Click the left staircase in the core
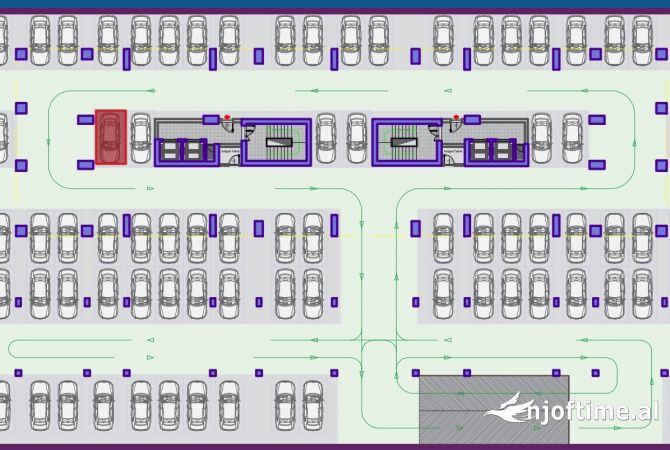The height and width of the screenshot is (450, 670). tap(276, 143)
